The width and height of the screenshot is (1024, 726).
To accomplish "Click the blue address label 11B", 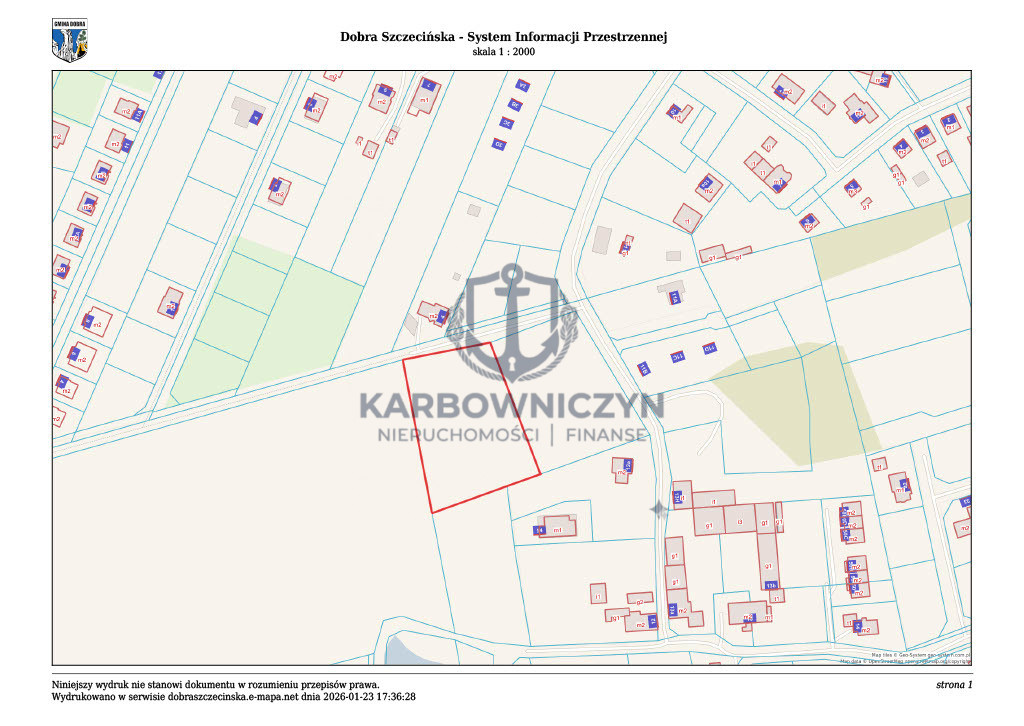I will pyautogui.click(x=644, y=368).
